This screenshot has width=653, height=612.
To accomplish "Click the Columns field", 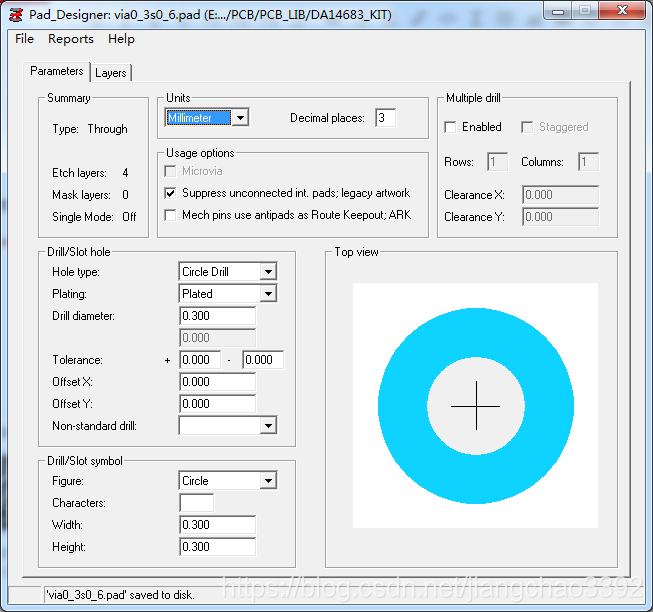I will (x=588, y=162).
